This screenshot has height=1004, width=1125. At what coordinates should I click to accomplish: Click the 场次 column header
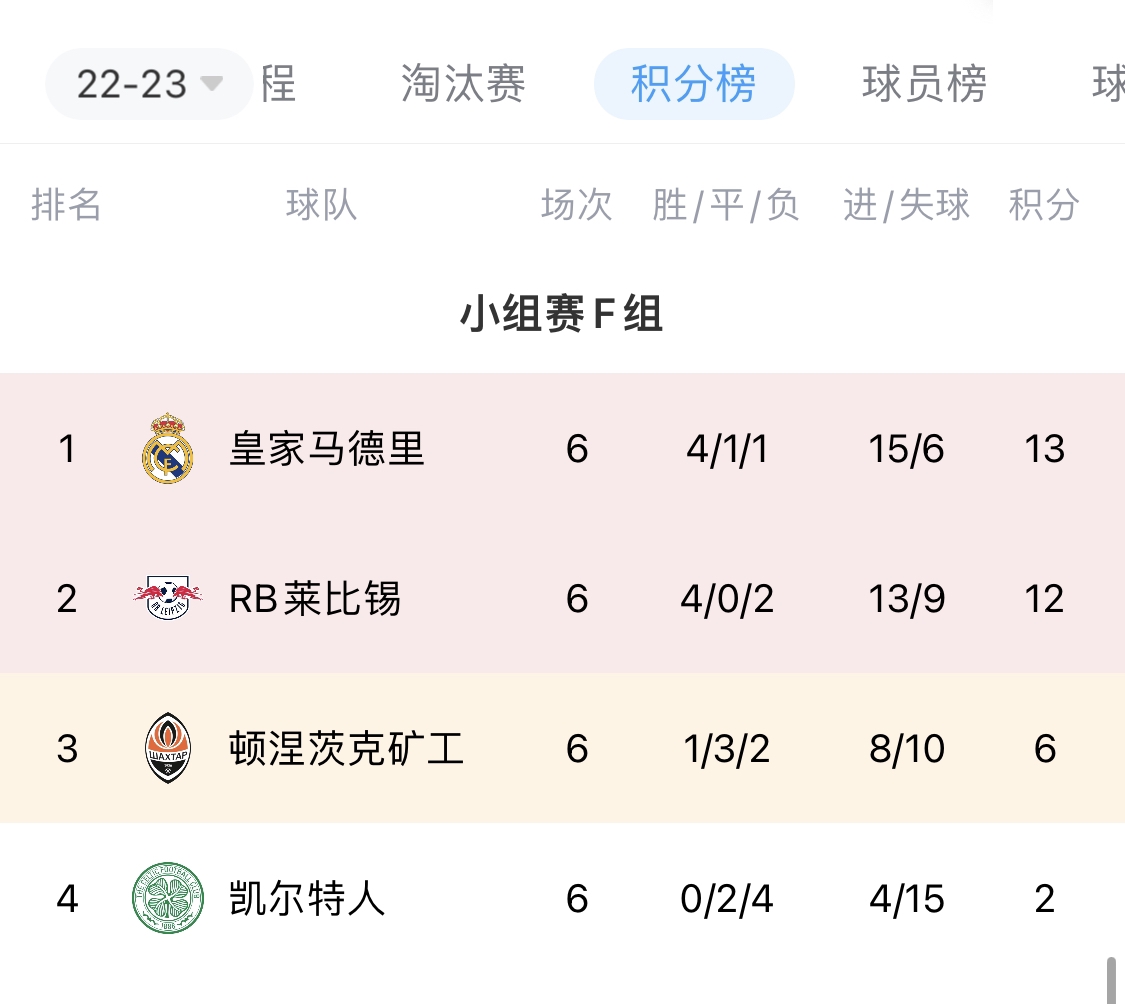pyautogui.click(x=576, y=205)
